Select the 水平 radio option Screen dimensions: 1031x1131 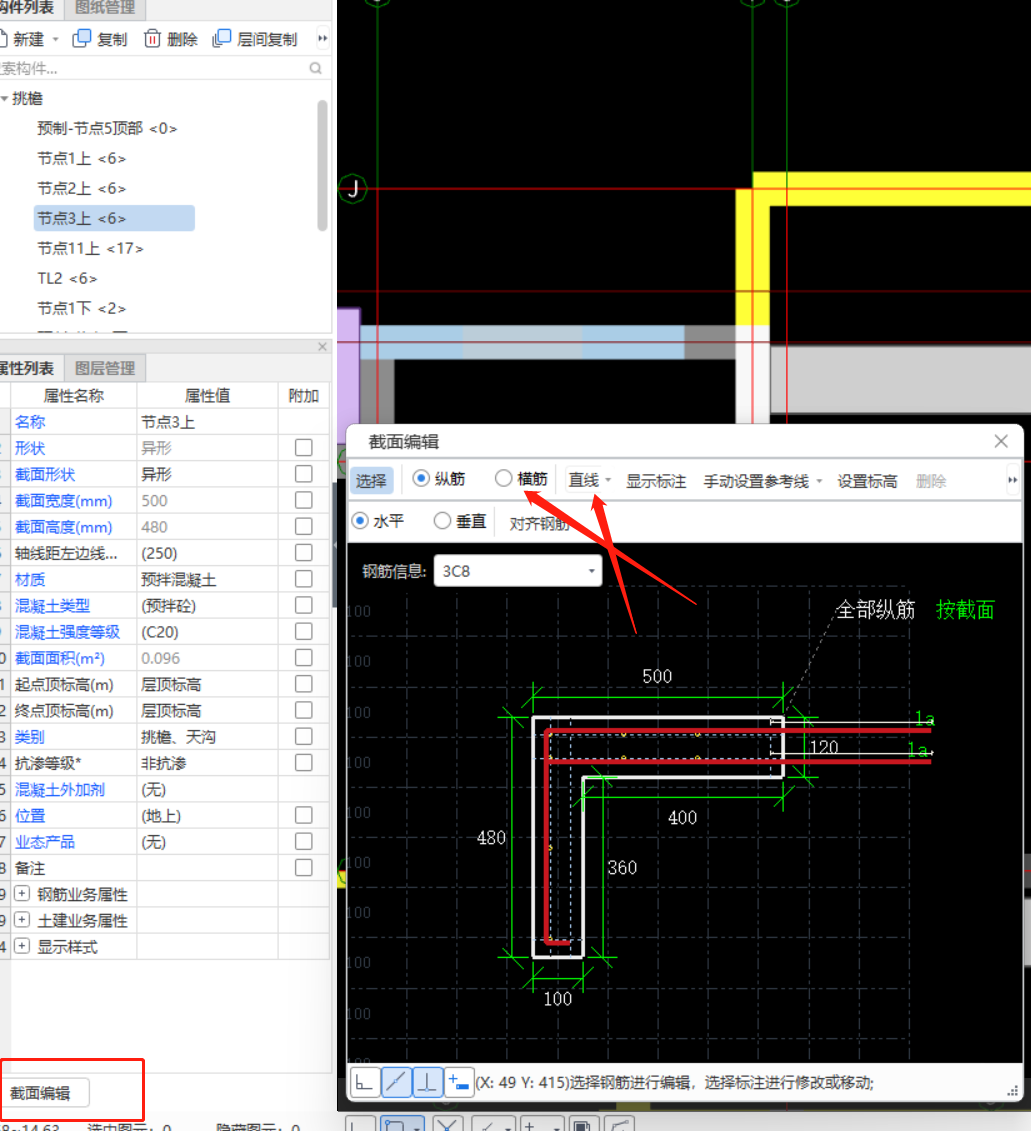[359, 520]
